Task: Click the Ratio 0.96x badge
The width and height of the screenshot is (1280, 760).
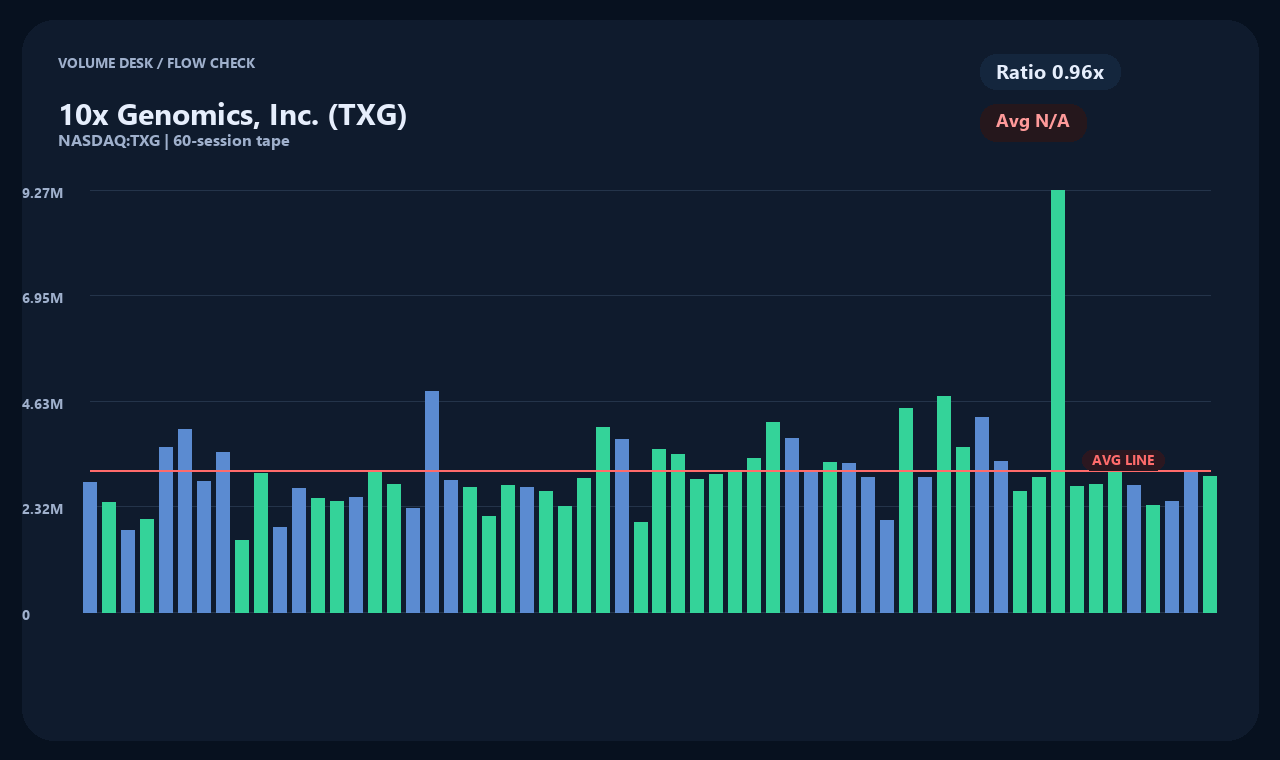Action: (x=1050, y=72)
